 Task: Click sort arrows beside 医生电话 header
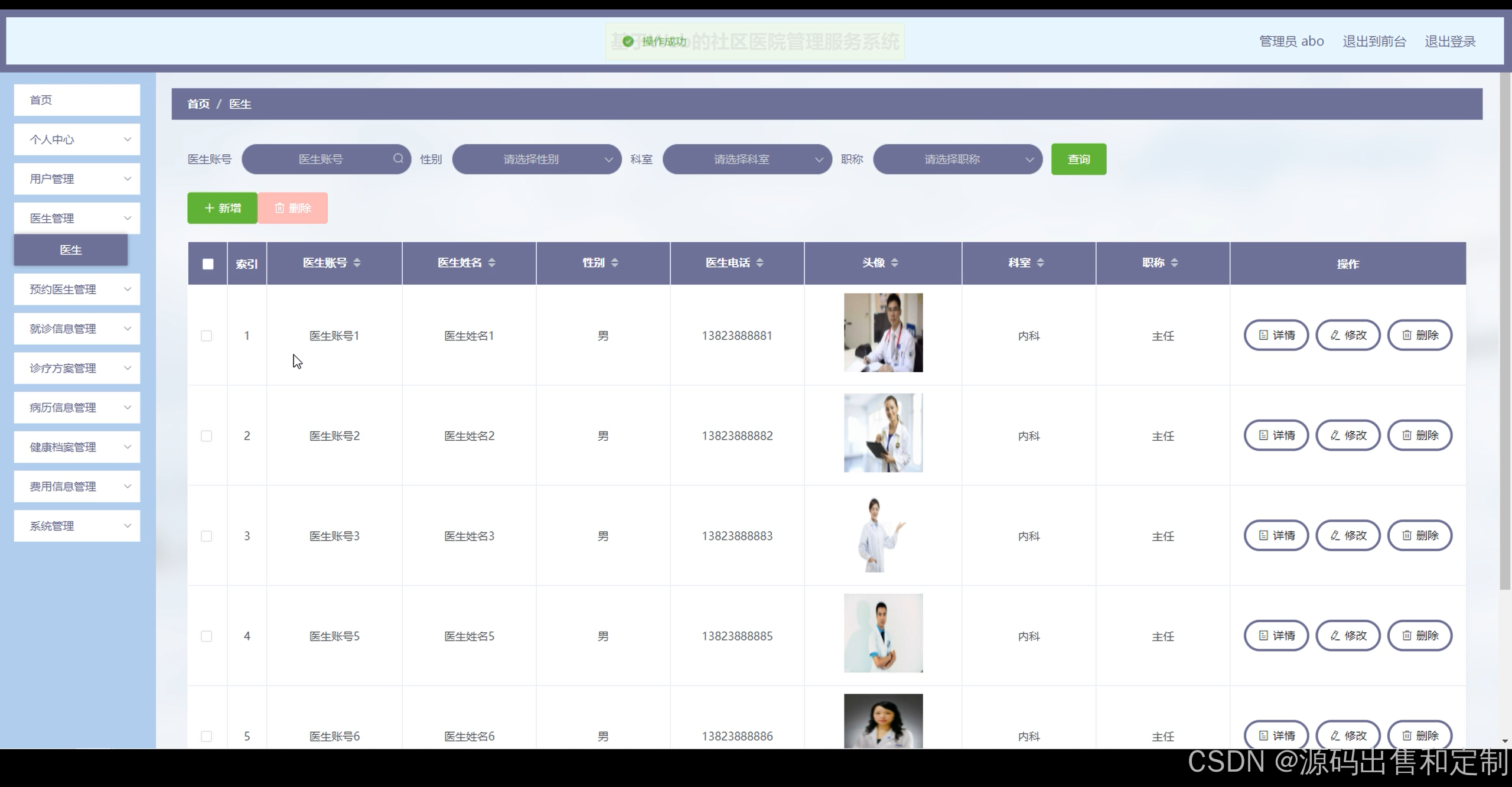pyautogui.click(x=760, y=263)
